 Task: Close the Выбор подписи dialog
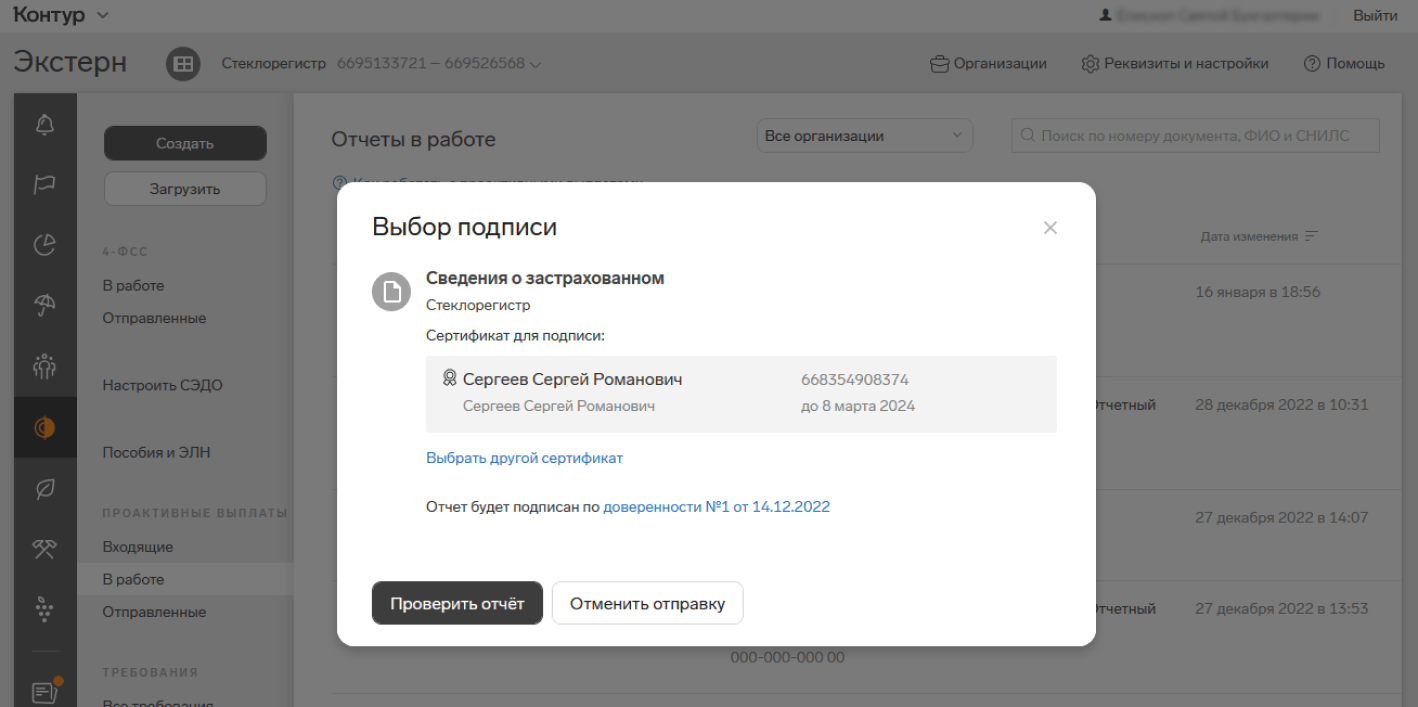coord(1050,228)
